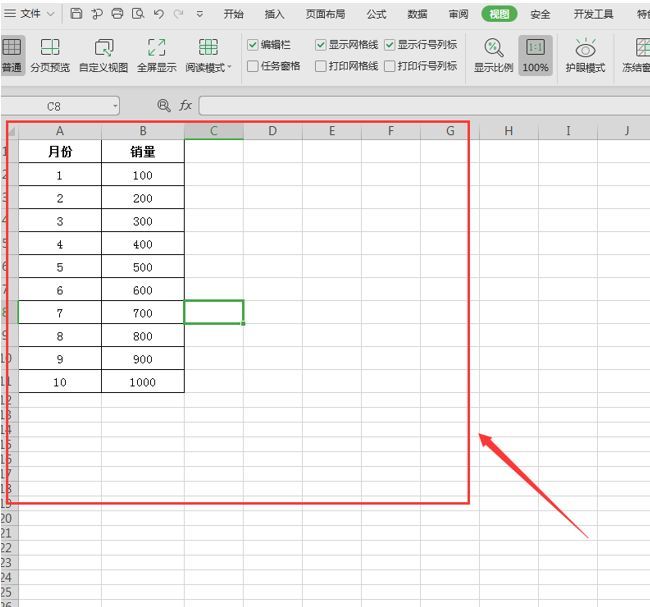Open 分页预览 page break preview
The width and height of the screenshot is (650, 607).
pos(50,55)
